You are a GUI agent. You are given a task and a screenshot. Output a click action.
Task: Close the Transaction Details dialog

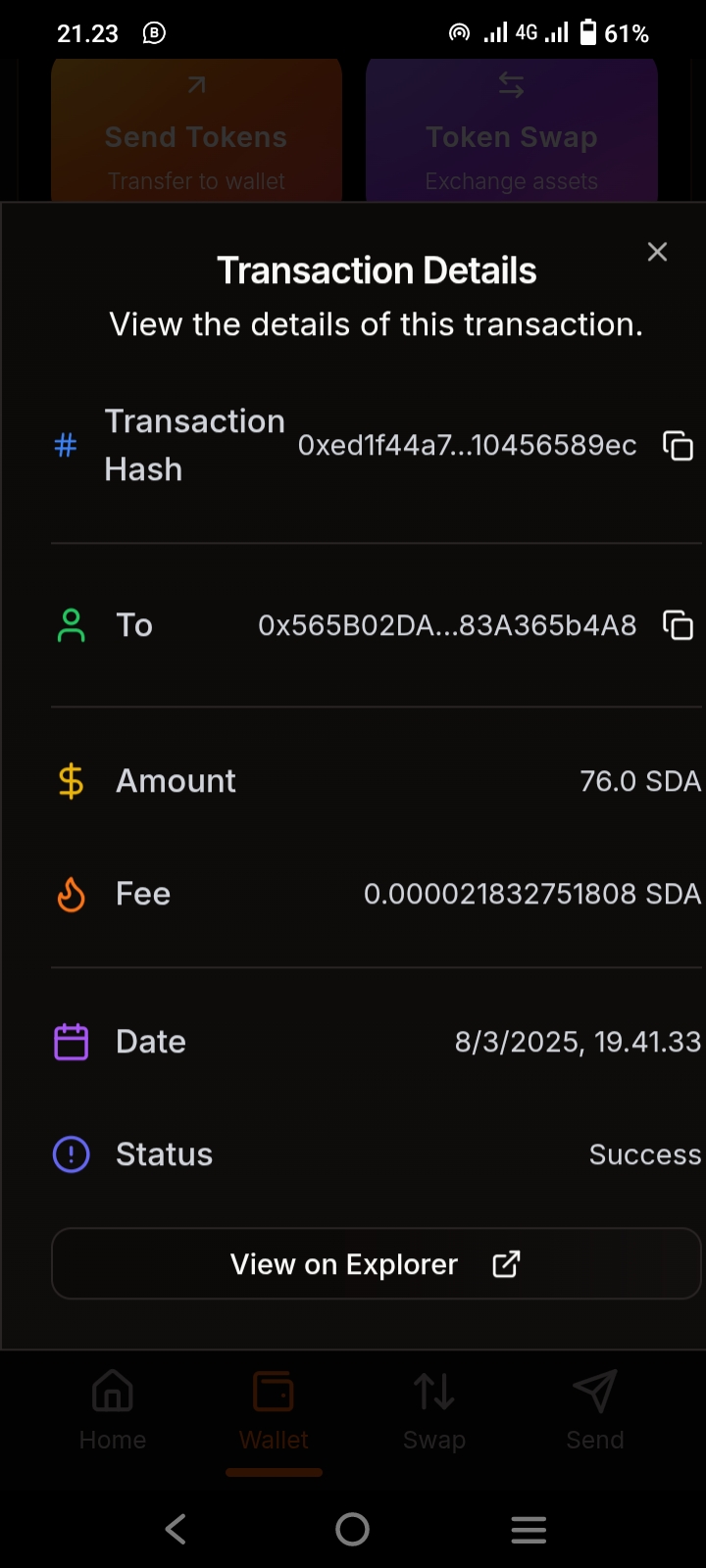pos(657,252)
